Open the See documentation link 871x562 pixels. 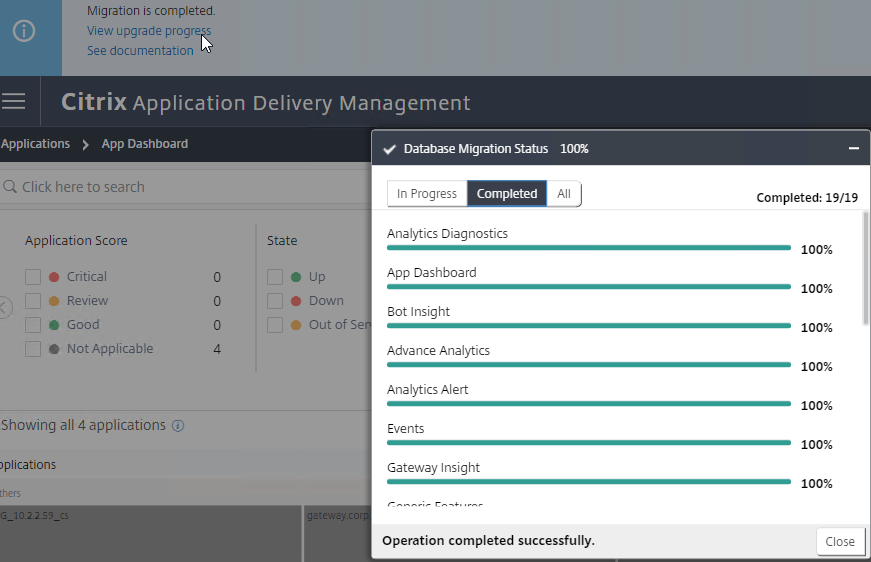[140, 51]
